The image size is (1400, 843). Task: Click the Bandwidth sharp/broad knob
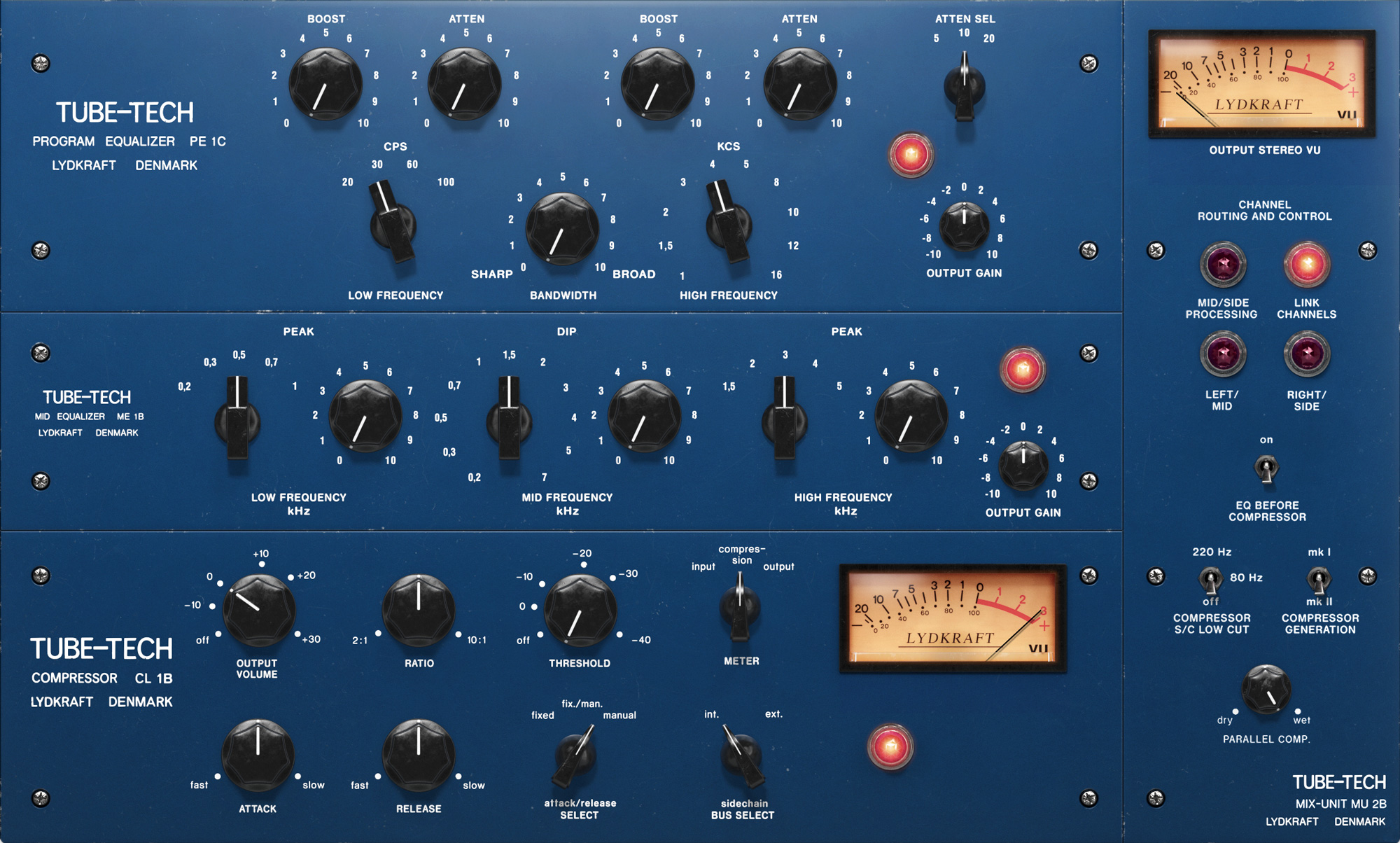[562, 229]
